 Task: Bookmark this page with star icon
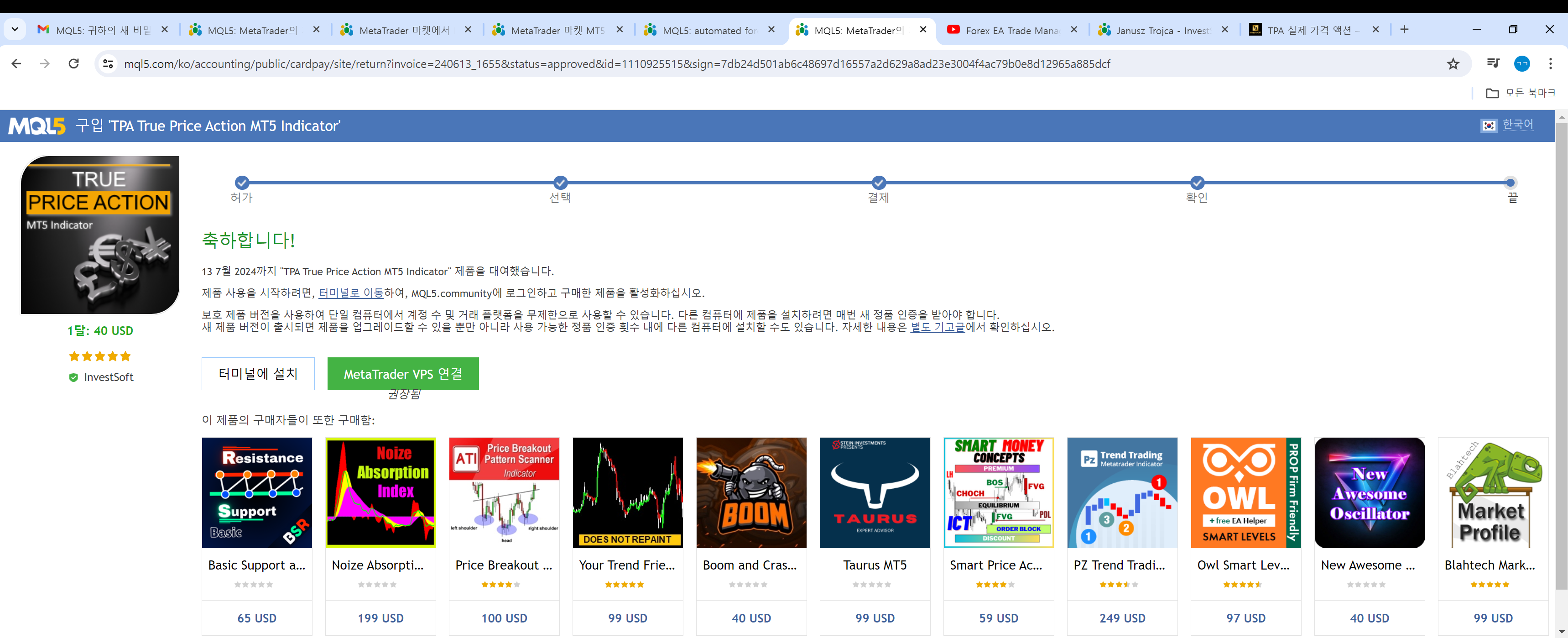click(1453, 64)
